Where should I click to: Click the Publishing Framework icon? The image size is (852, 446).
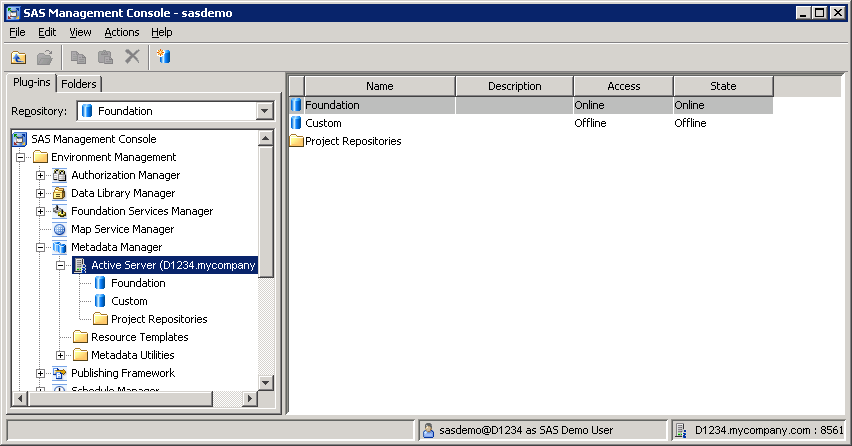coord(60,373)
